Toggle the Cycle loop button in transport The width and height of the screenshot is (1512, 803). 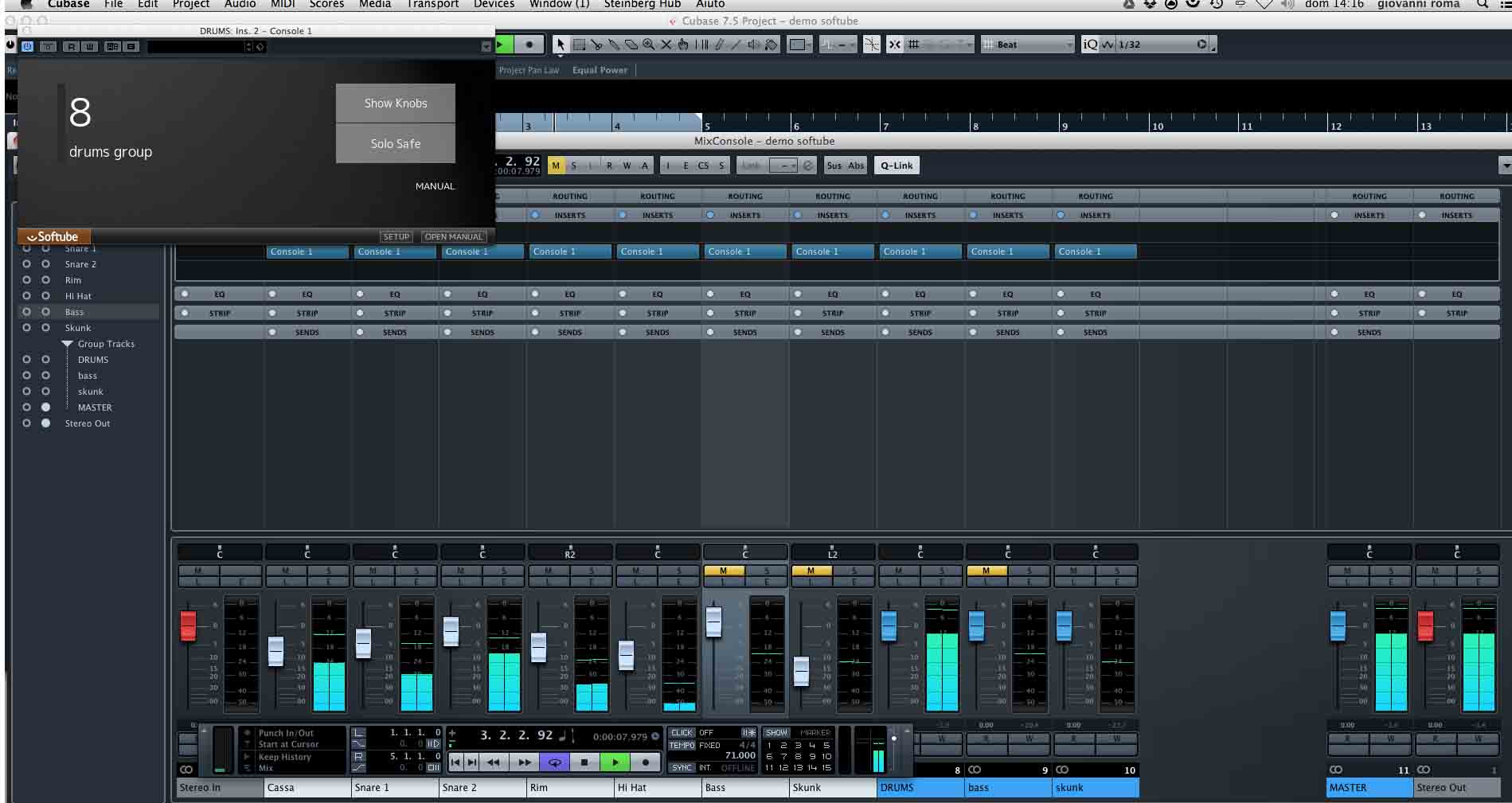pyautogui.click(x=554, y=762)
